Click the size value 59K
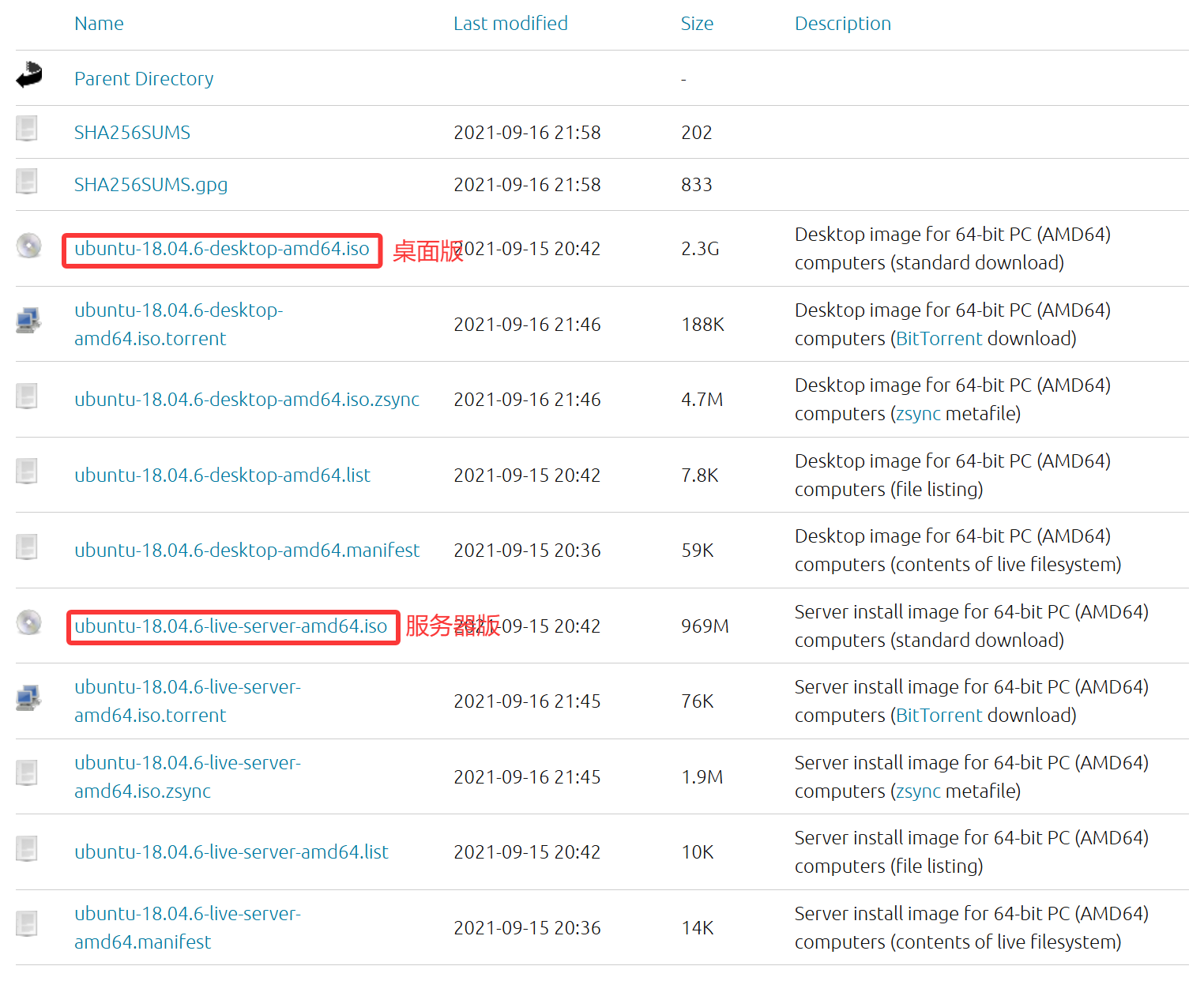This screenshot has width=1204, height=981. tap(697, 551)
